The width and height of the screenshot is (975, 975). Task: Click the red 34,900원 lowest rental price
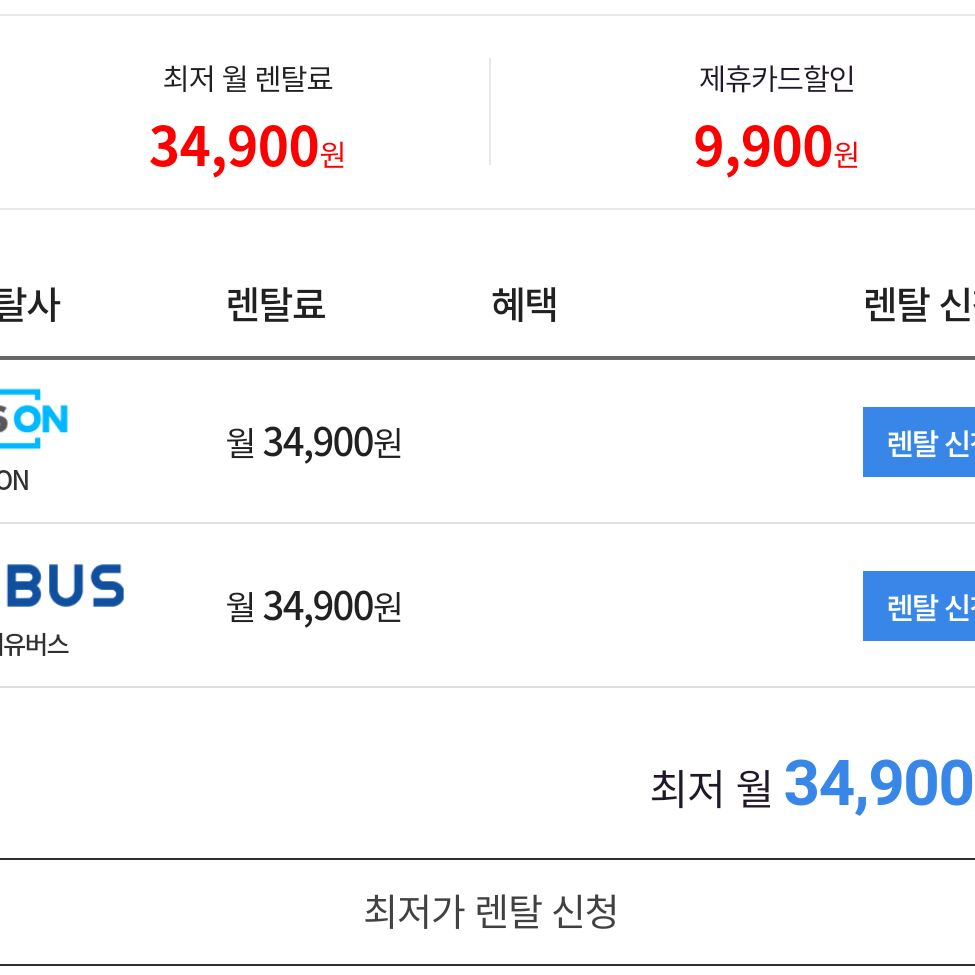(x=247, y=147)
